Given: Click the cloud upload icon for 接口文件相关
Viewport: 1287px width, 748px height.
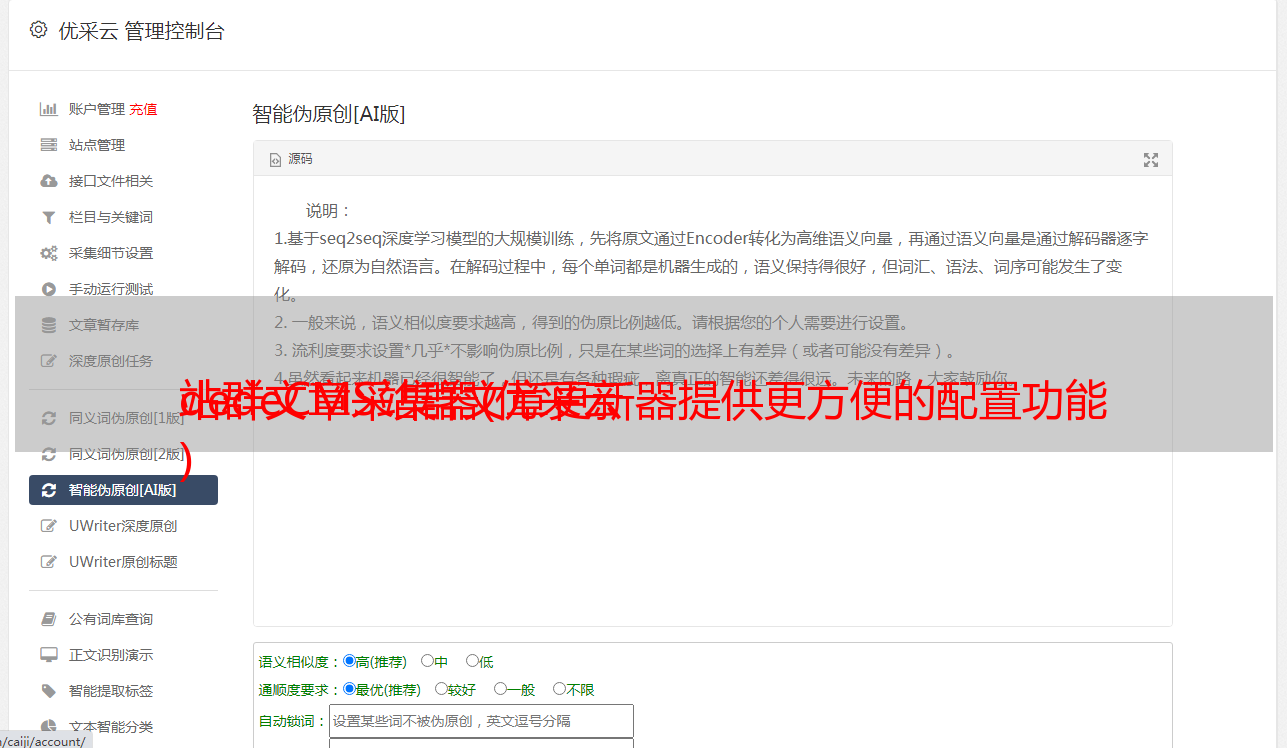Looking at the screenshot, I should [x=48, y=181].
